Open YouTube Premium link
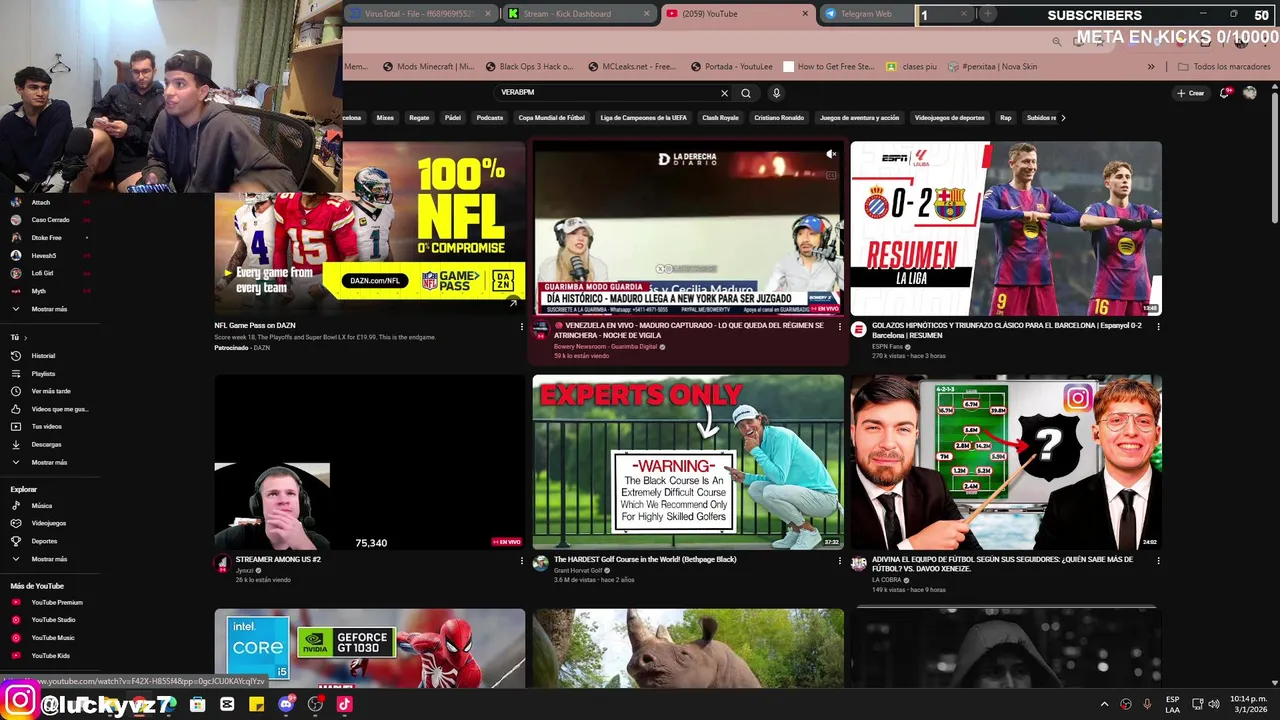Screen dimensions: 1280x720 tap(56, 602)
